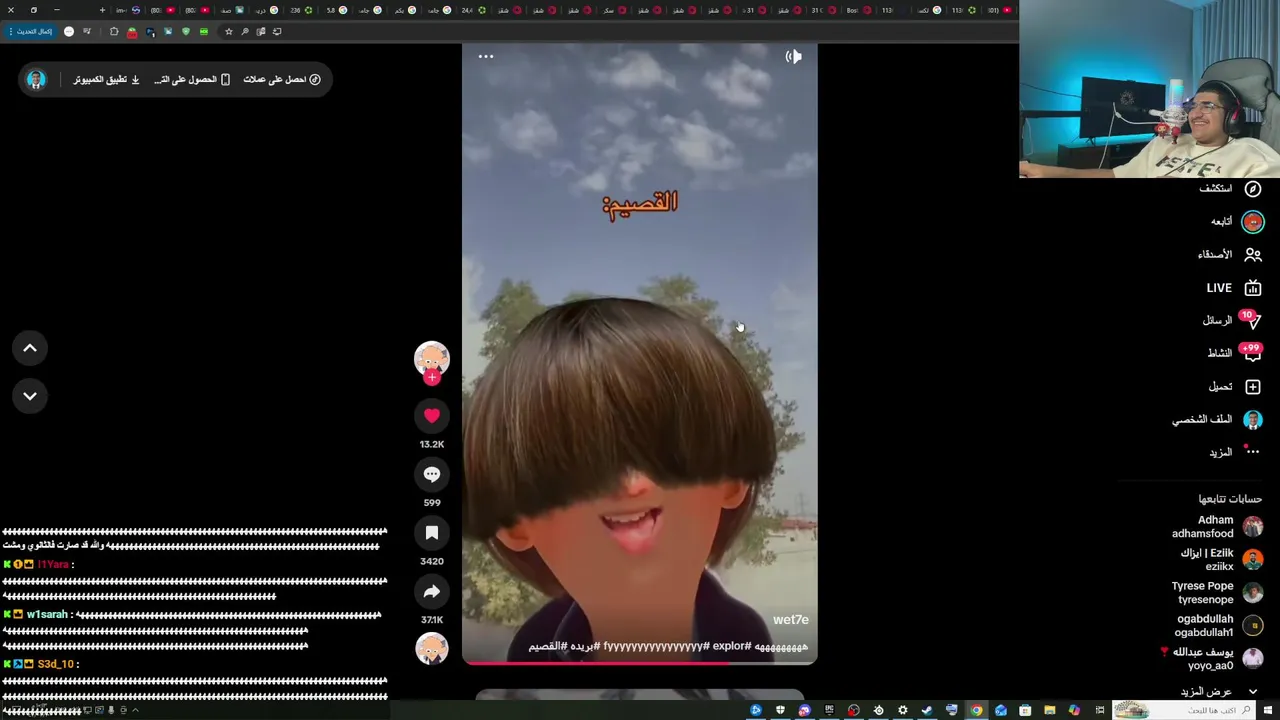Open Chrome zoom magnifier icon

point(245,31)
